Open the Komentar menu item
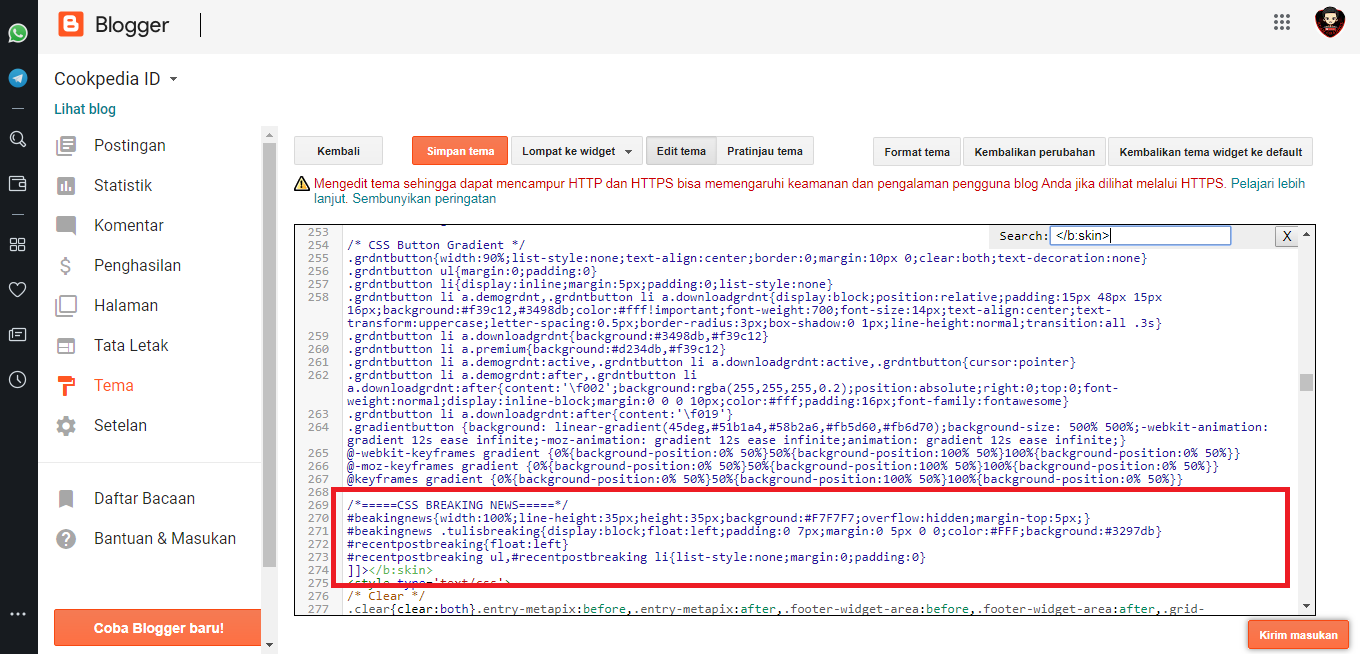 click(x=128, y=226)
